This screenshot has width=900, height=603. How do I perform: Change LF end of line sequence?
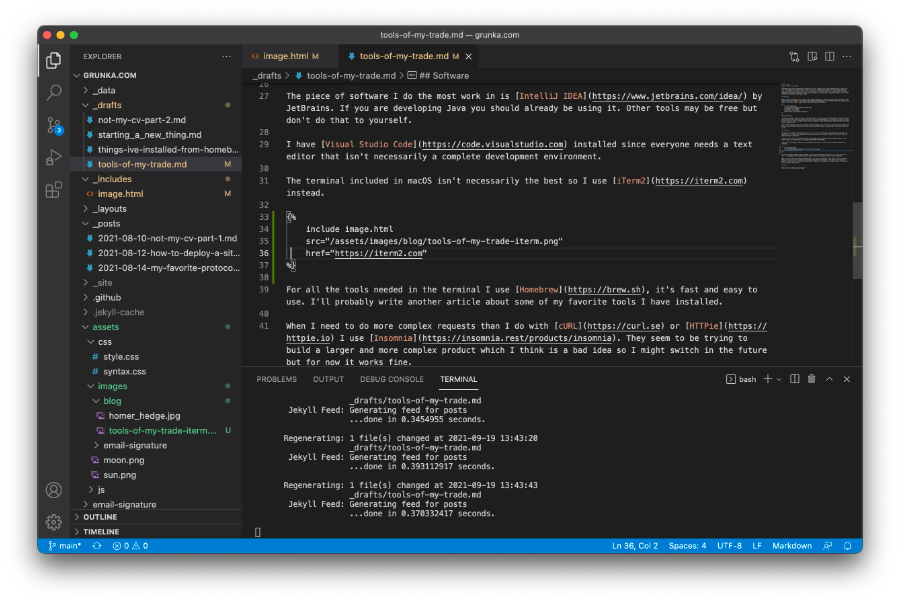(x=757, y=546)
